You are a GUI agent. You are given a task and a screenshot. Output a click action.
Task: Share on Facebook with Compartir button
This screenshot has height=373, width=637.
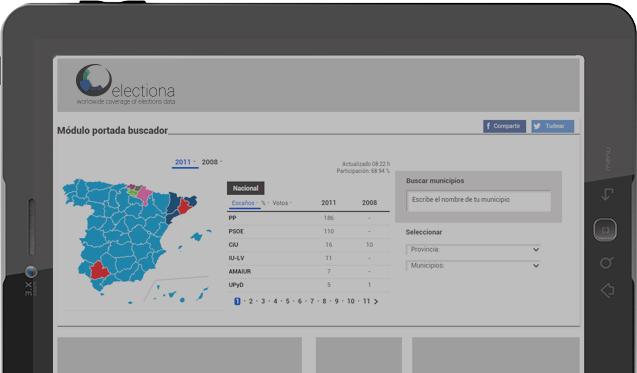point(504,126)
